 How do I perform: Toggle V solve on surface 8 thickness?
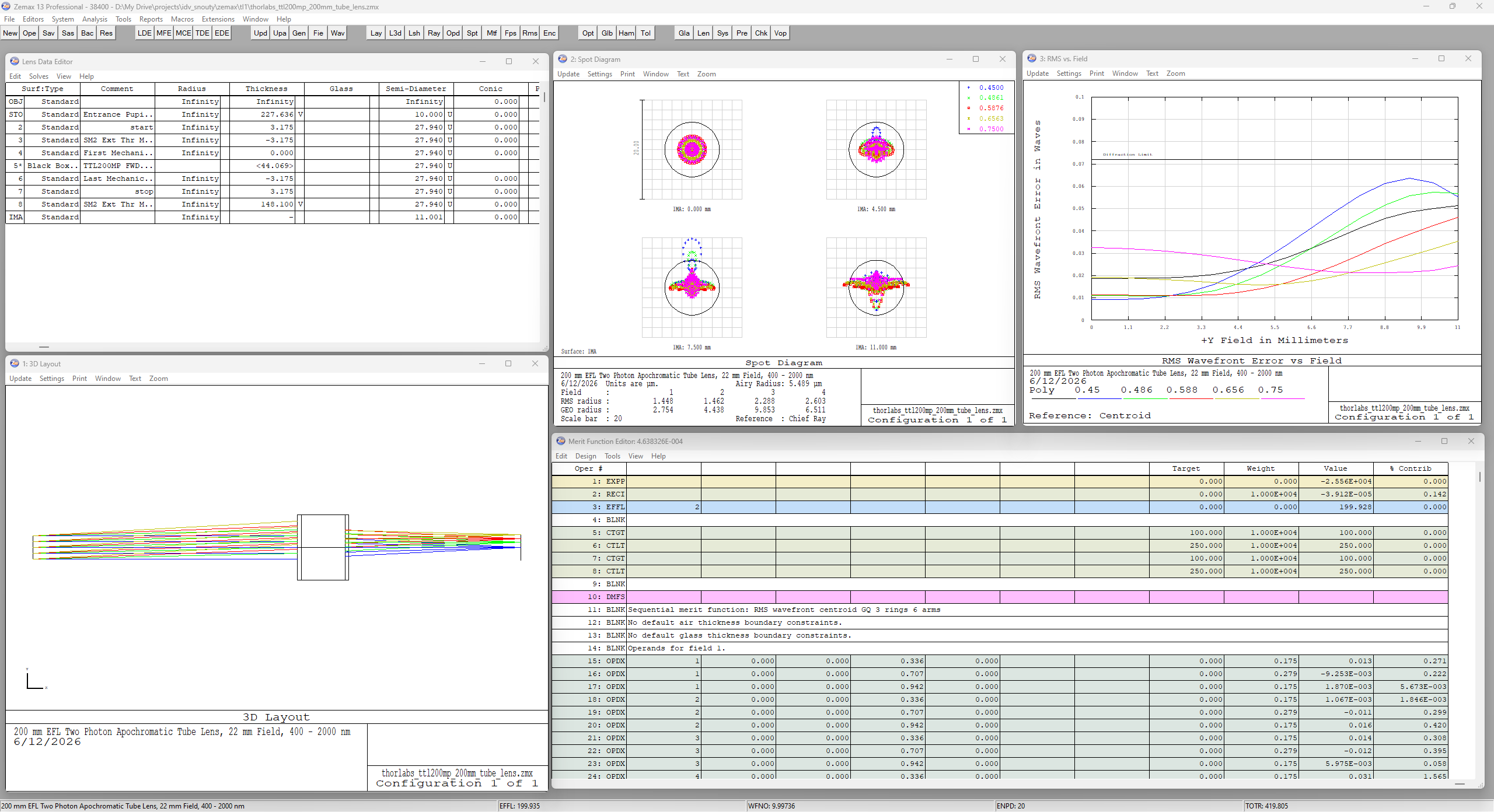tap(300, 204)
